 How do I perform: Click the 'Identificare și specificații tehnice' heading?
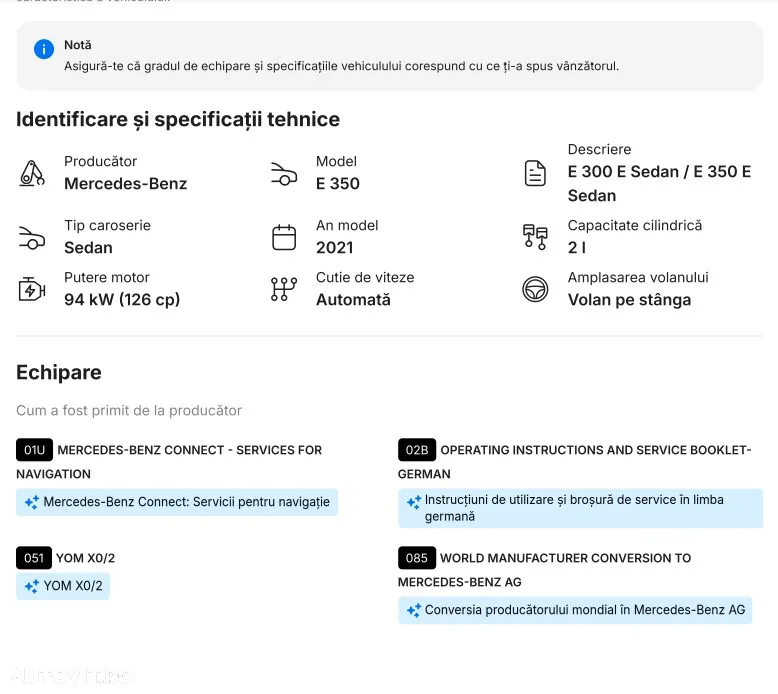coord(178,120)
